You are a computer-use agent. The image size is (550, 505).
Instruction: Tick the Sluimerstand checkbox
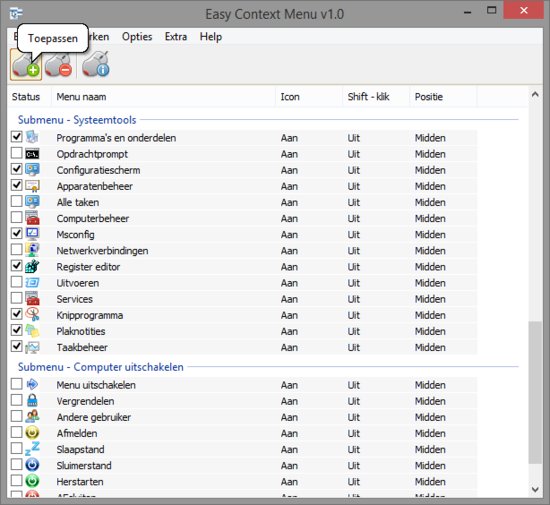coord(16,464)
